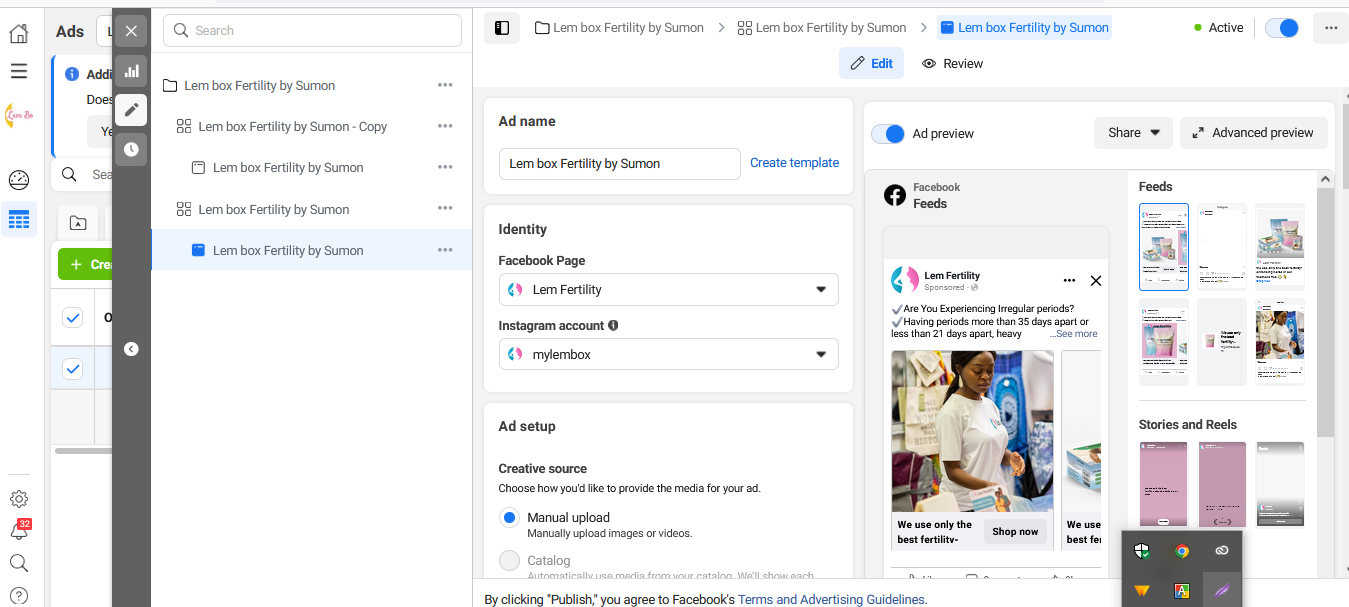Open the Settings gear icon
The width and height of the screenshot is (1349, 607).
pos(18,499)
